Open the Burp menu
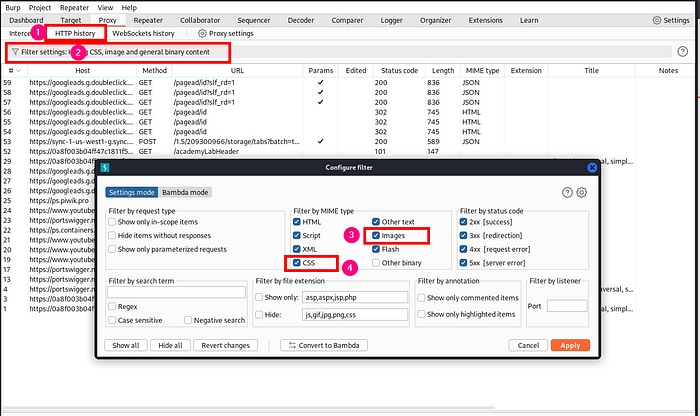The image size is (700, 416). [x=11, y=6]
